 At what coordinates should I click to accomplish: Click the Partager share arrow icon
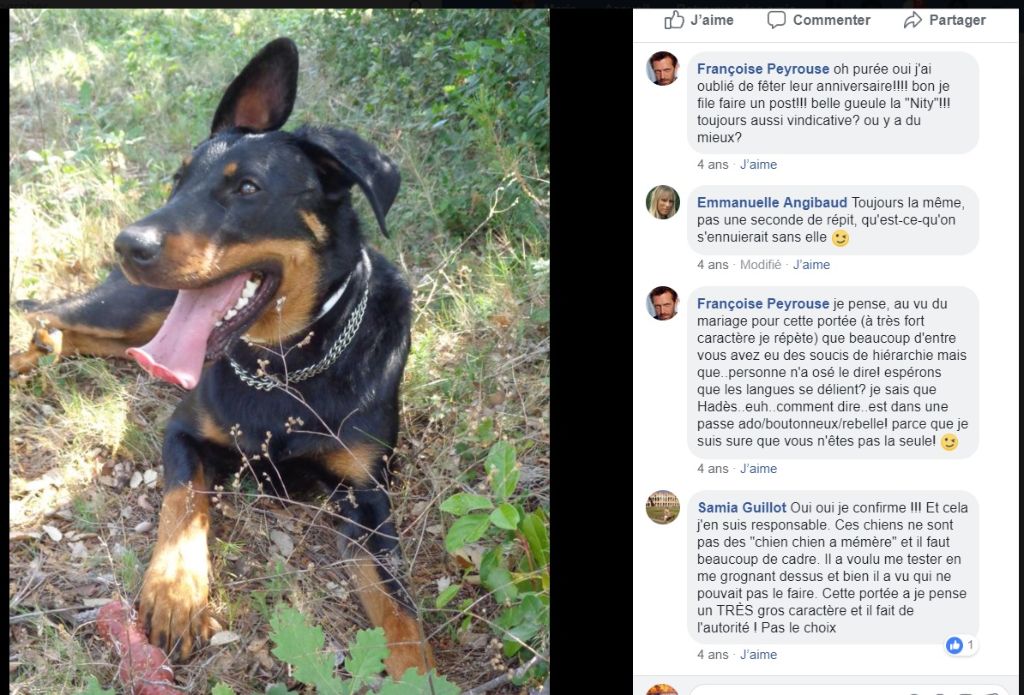912,20
